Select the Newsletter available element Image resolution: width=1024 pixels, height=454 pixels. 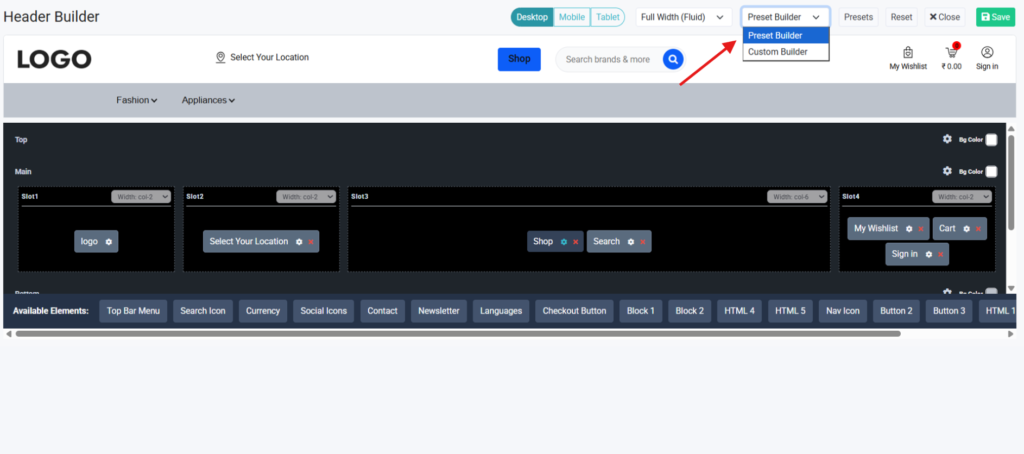coord(439,311)
